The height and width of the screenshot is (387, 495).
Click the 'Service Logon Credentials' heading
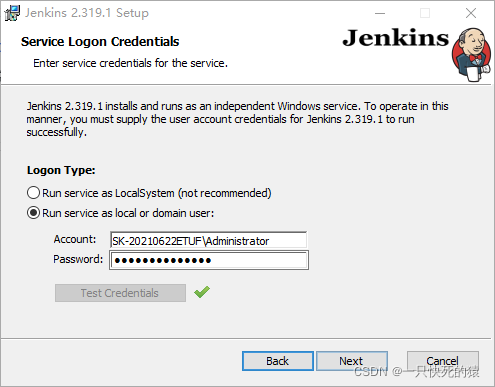[100, 42]
